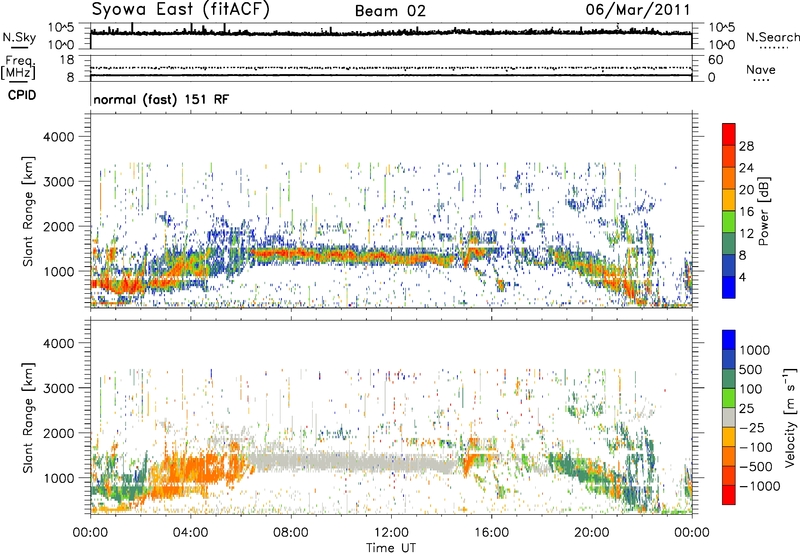Click the power panel 'Slant Range [km]' label
This screenshot has height=554, width=800.
tap(28, 211)
